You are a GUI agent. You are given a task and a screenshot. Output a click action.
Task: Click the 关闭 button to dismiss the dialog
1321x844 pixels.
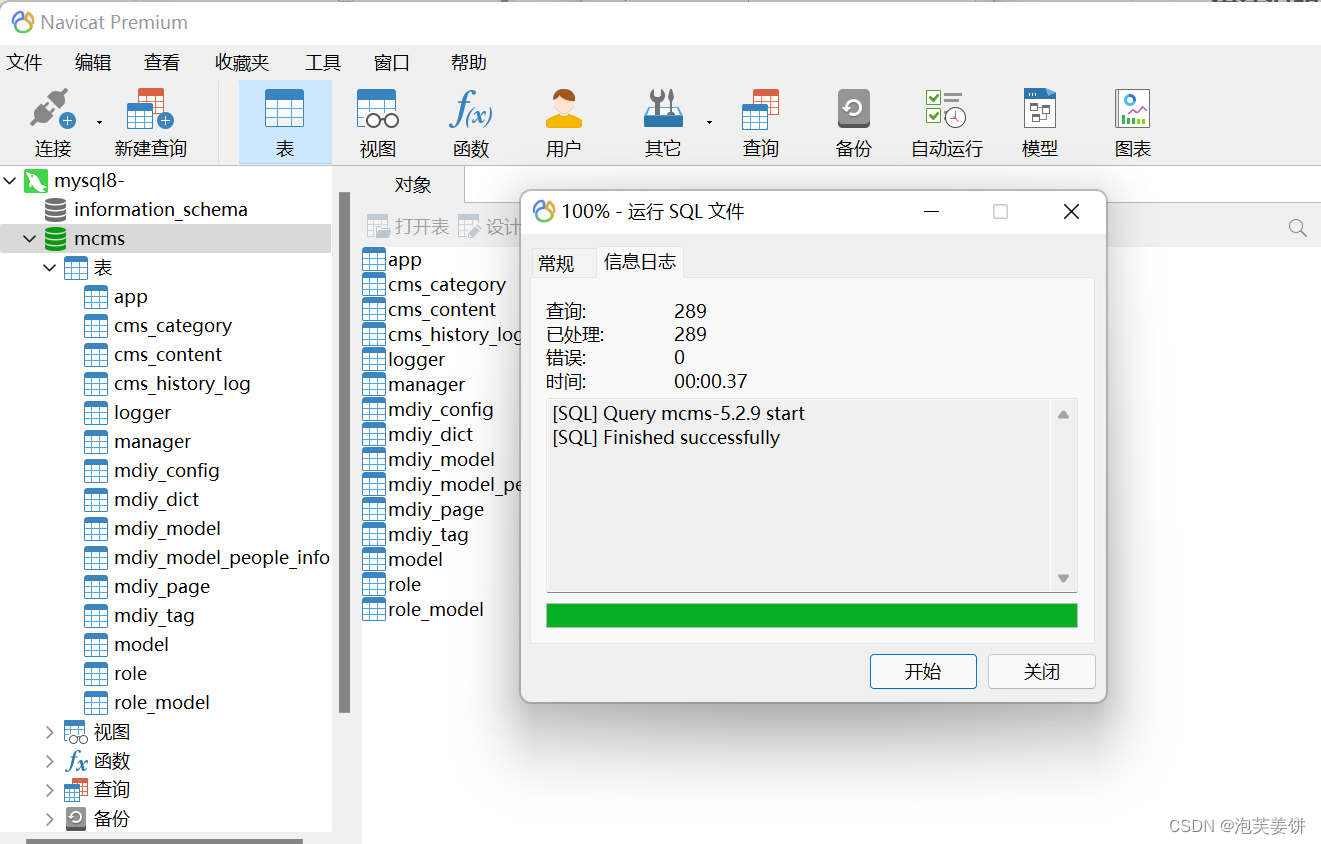(x=1041, y=671)
